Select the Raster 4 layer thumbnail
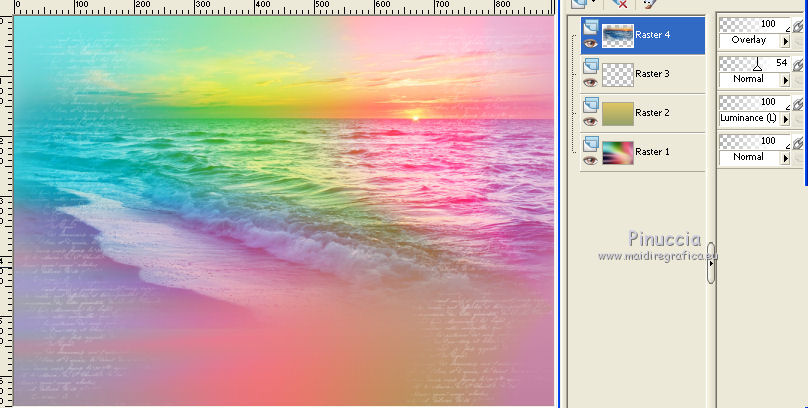The height and width of the screenshot is (408, 808). click(x=618, y=36)
